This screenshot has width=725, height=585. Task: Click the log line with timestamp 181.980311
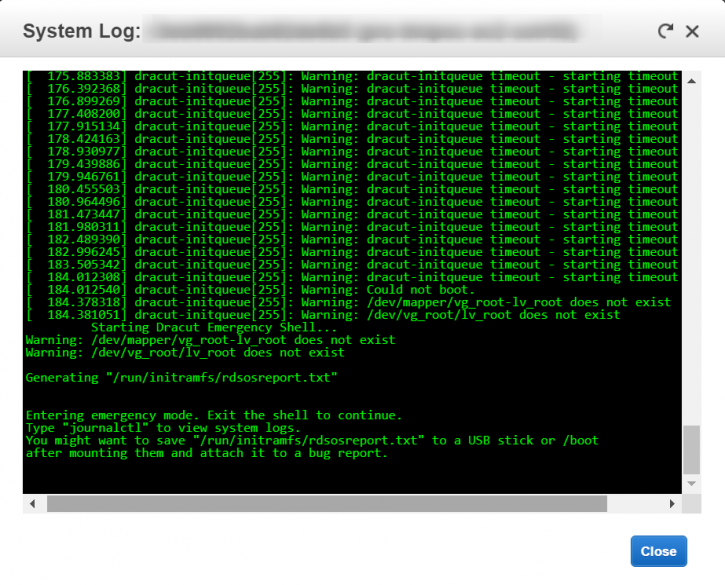point(352,227)
